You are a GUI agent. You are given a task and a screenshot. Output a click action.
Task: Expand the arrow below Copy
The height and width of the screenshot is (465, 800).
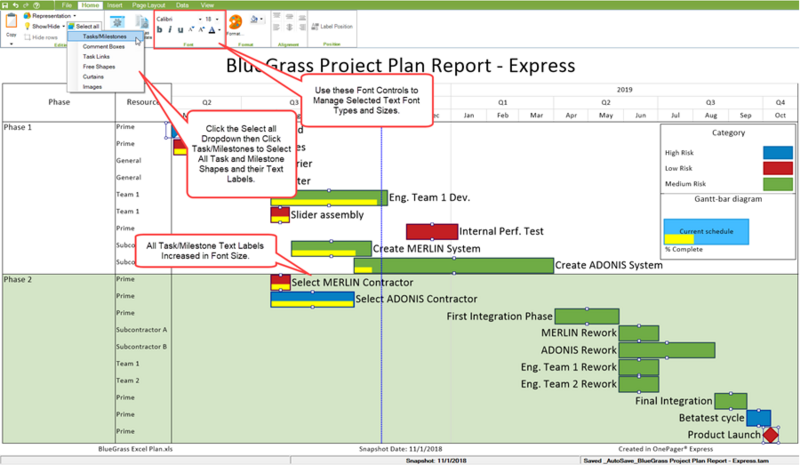tap(11, 44)
